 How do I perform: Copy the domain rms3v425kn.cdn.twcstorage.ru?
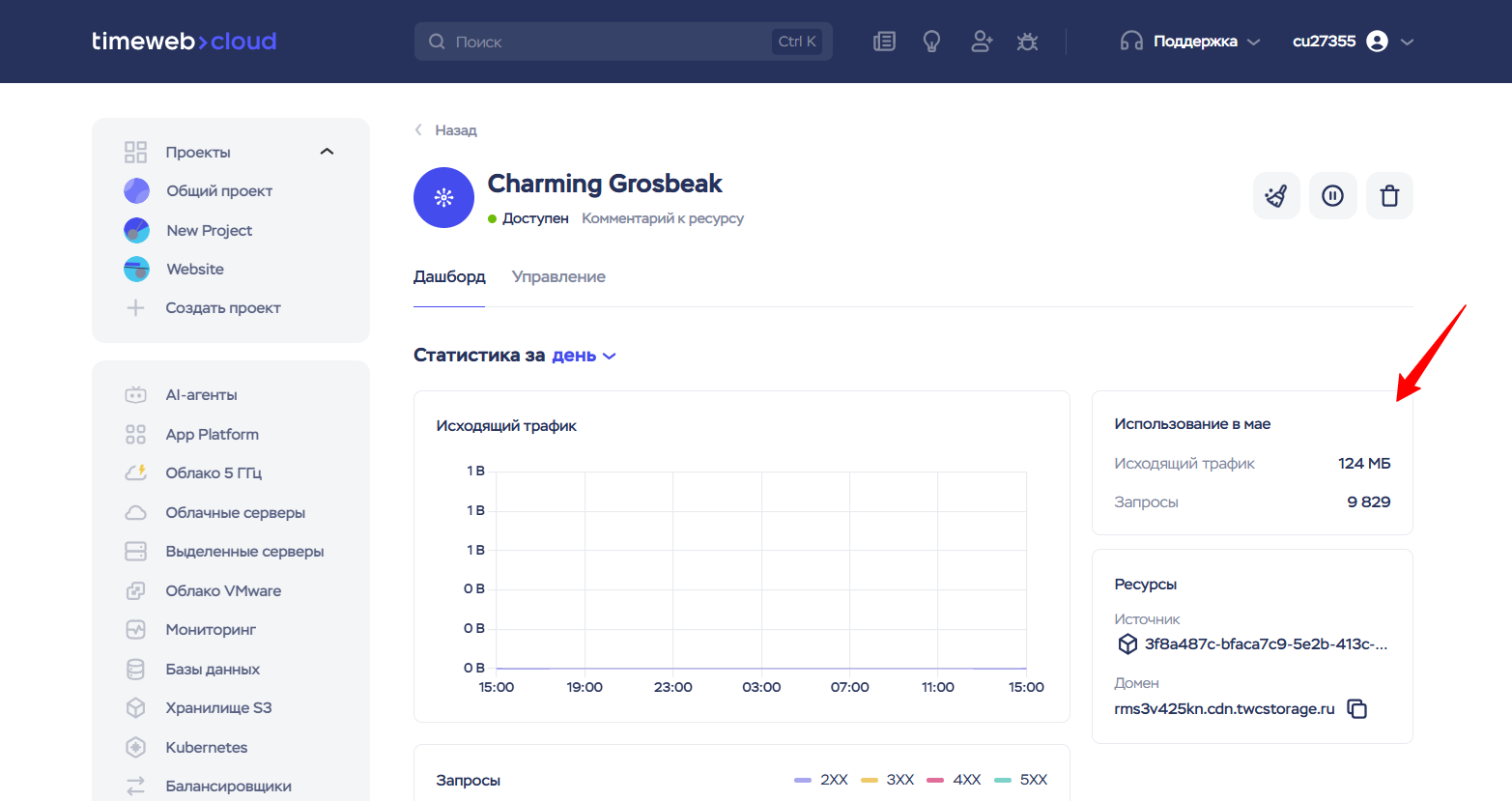tap(1357, 709)
